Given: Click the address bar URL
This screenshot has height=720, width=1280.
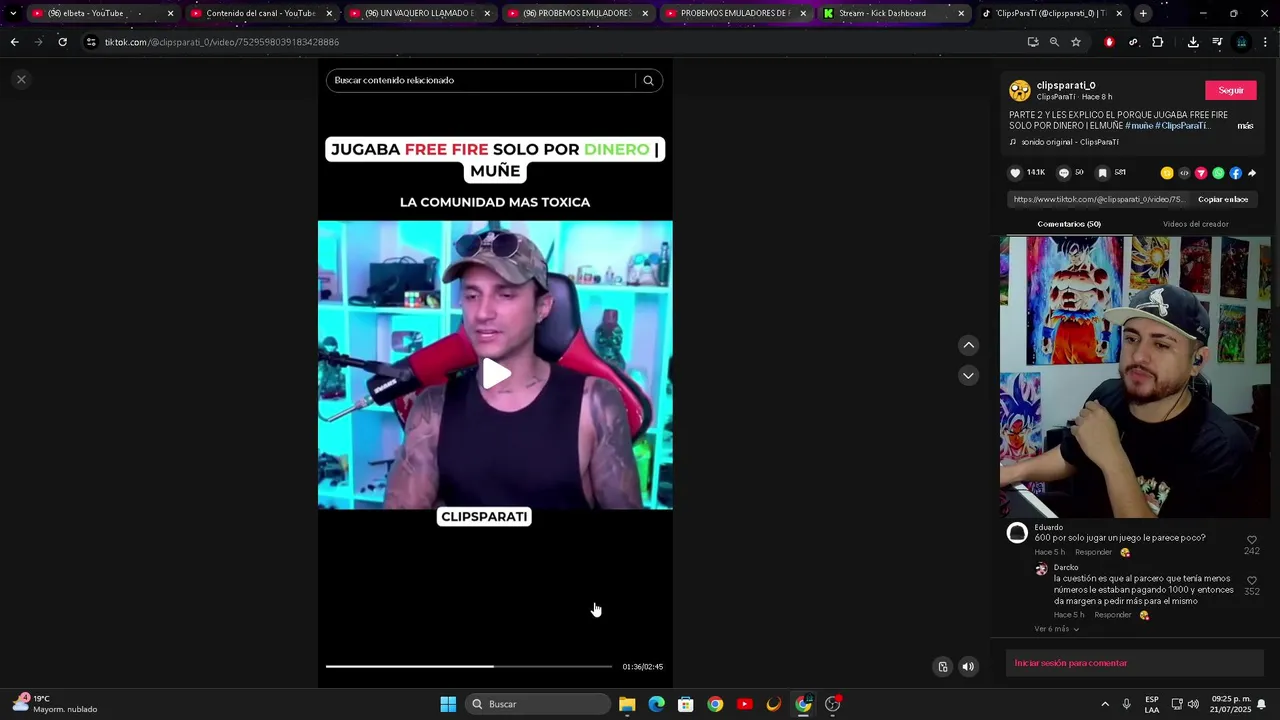Looking at the screenshot, I should pos(222,42).
